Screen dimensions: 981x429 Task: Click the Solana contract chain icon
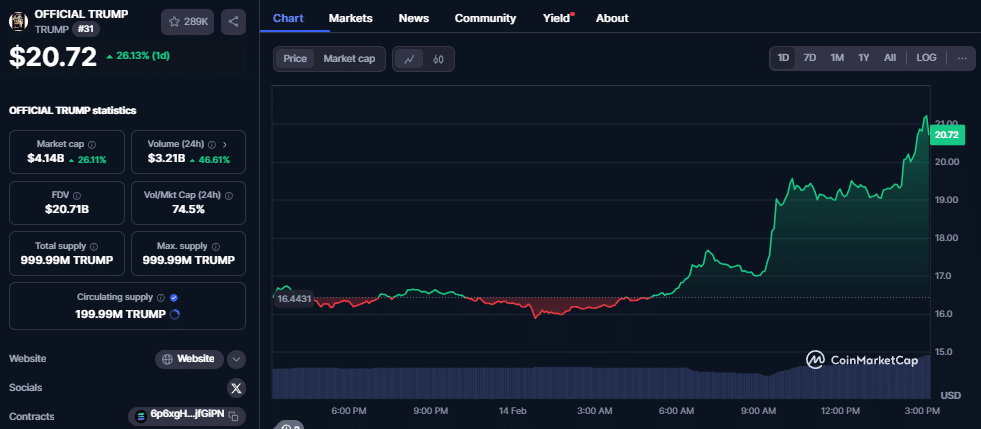click(141, 416)
